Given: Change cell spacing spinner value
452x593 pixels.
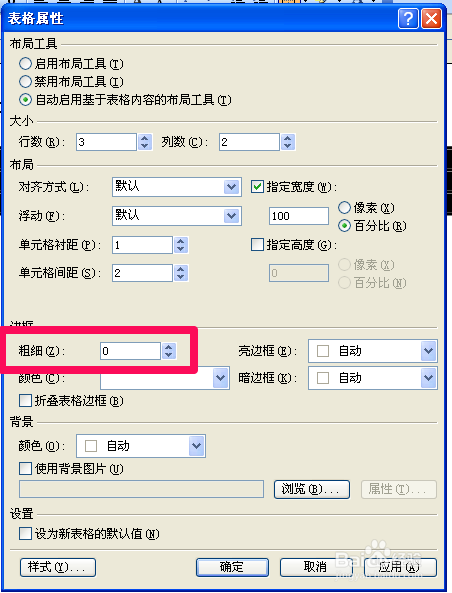Looking at the screenshot, I should point(181,273).
